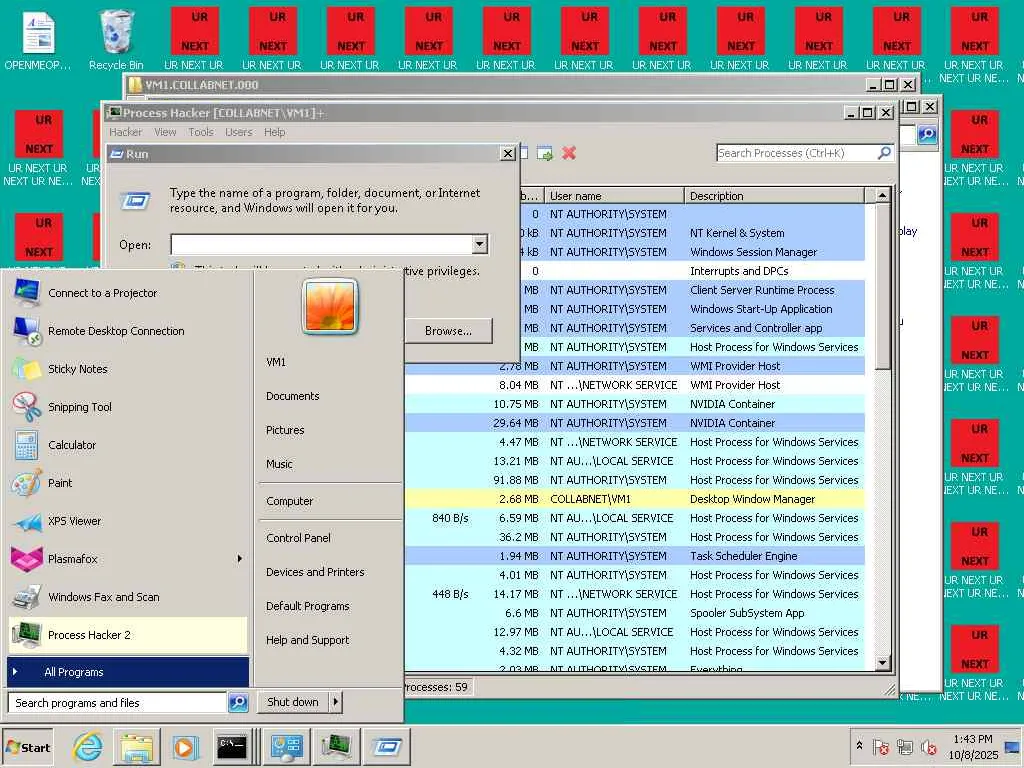
Task: Close the Run dialog
Action: point(507,153)
